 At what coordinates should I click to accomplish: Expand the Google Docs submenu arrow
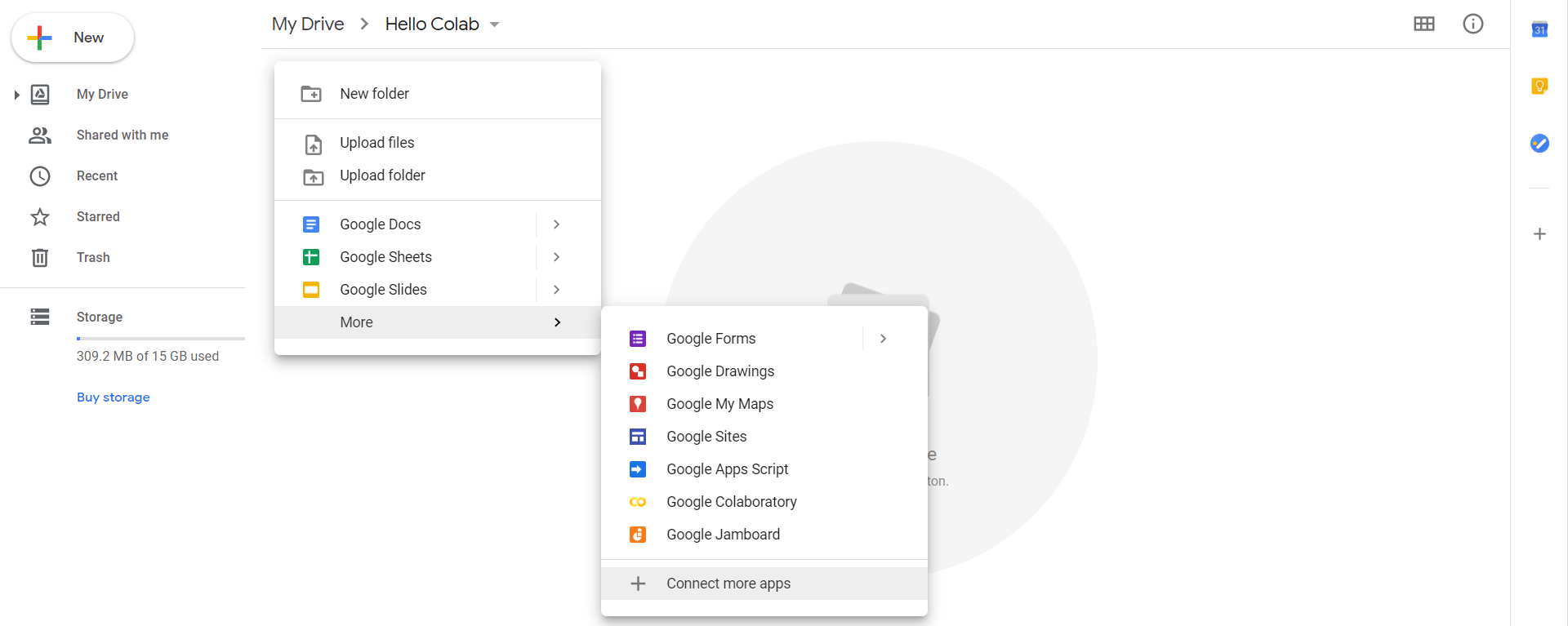pyautogui.click(x=556, y=224)
